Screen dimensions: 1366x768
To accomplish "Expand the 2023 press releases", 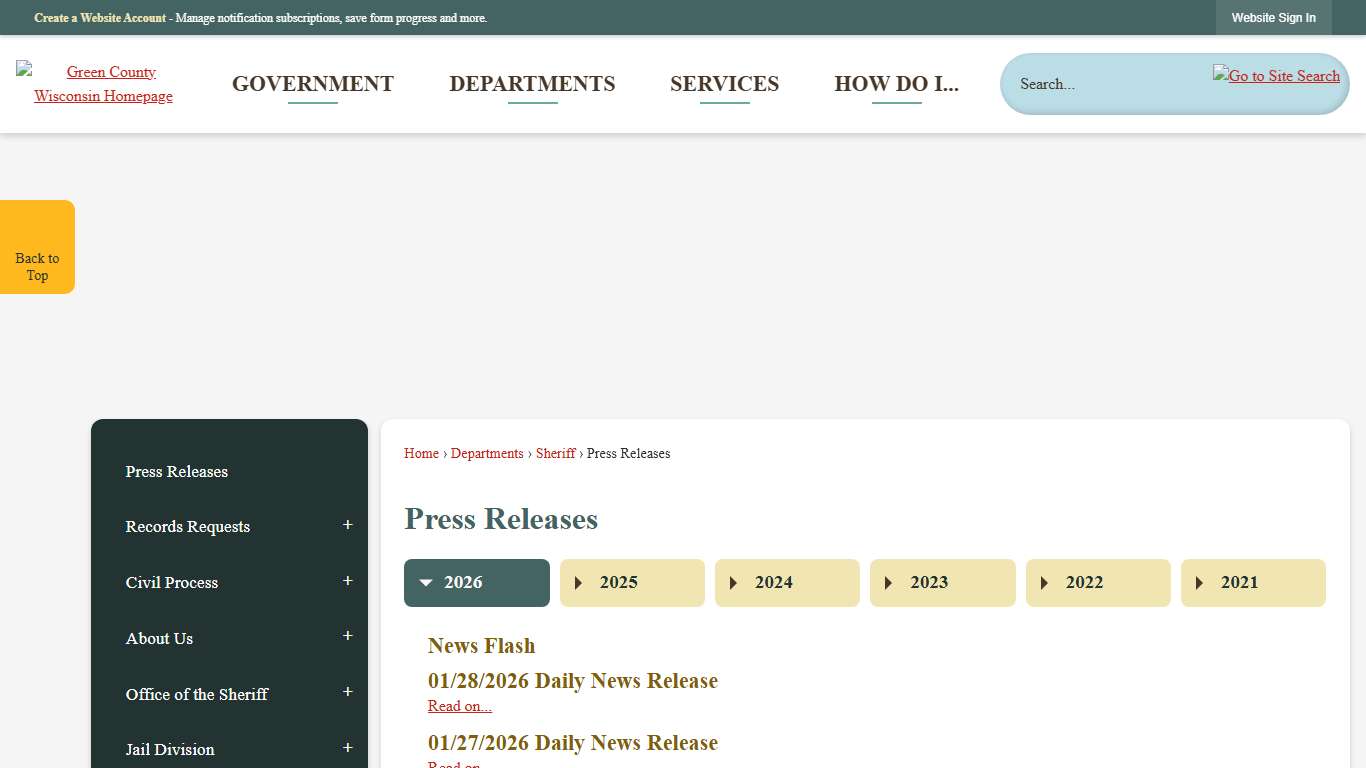I will tap(942, 582).
